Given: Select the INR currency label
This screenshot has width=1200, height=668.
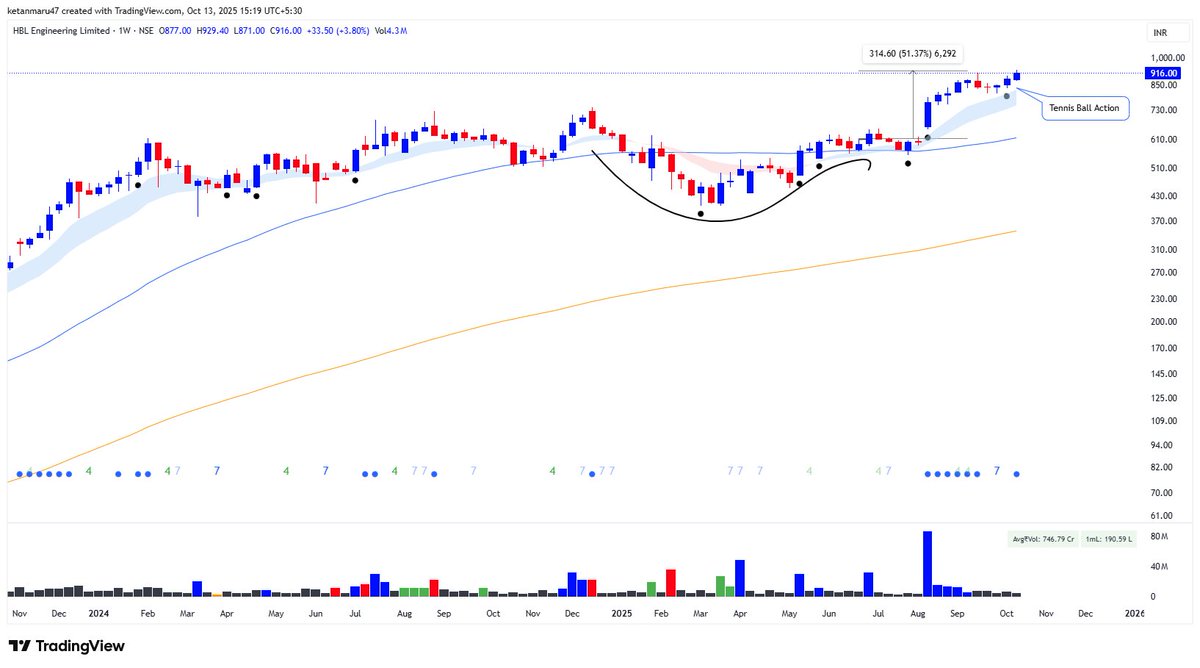Looking at the screenshot, I should click(1160, 33).
